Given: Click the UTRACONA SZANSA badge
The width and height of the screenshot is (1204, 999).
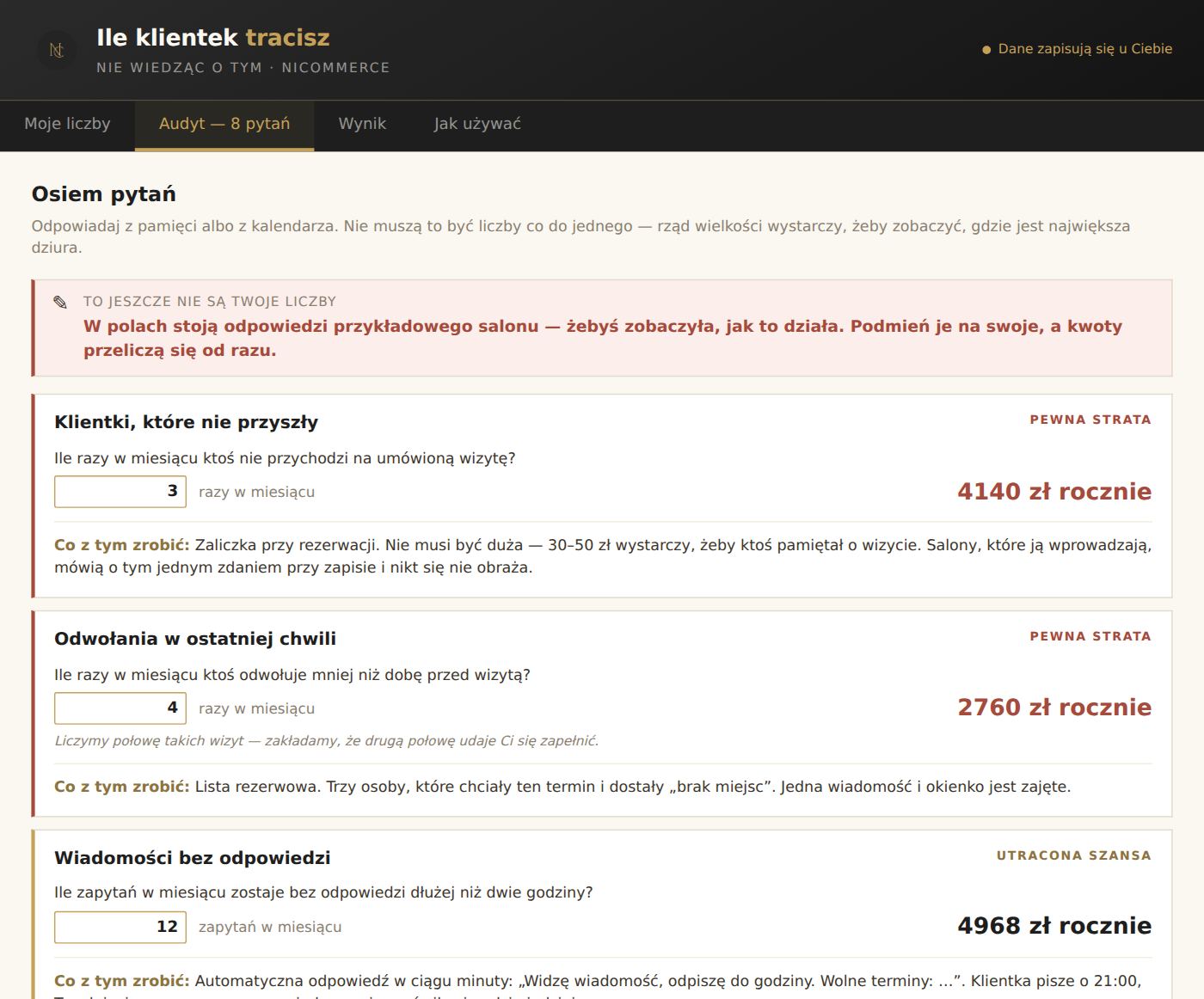Looking at the screenshot, I should pyautogui.click(x=1073, y=855).
